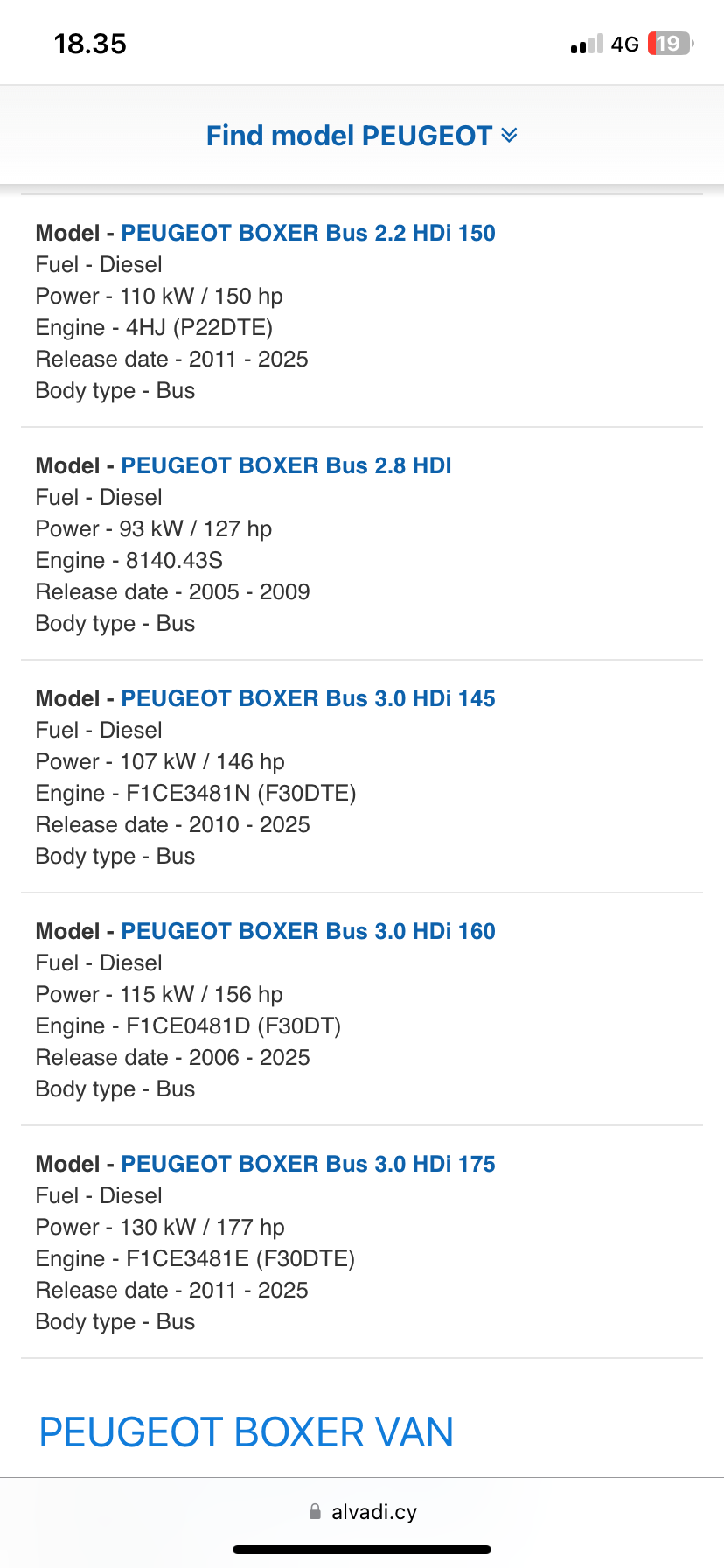The width and height of the screenshot is (724, 1568).
Task: Tap the 8140.43S engine line
Action: [x=129, y=560]
